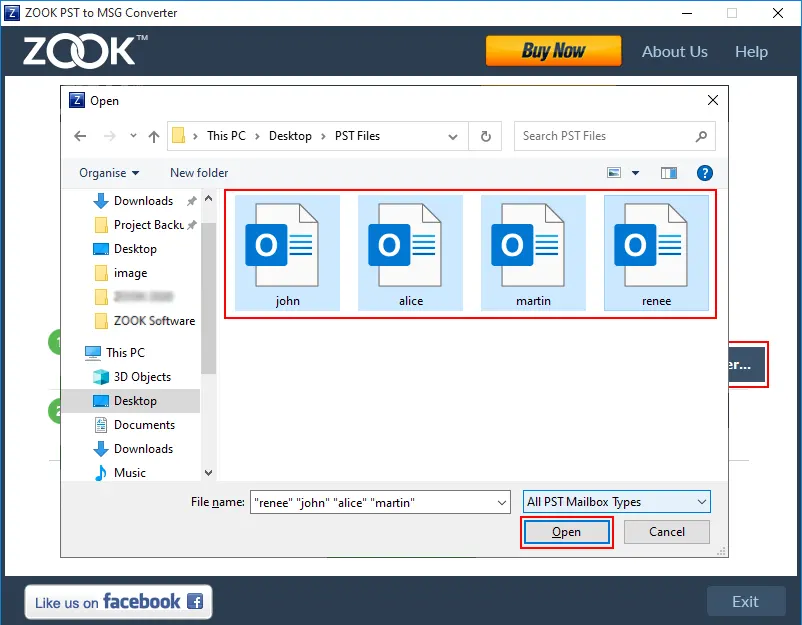Open Downloads under This PC
This screenshot has width=802, height=625.
143,449
